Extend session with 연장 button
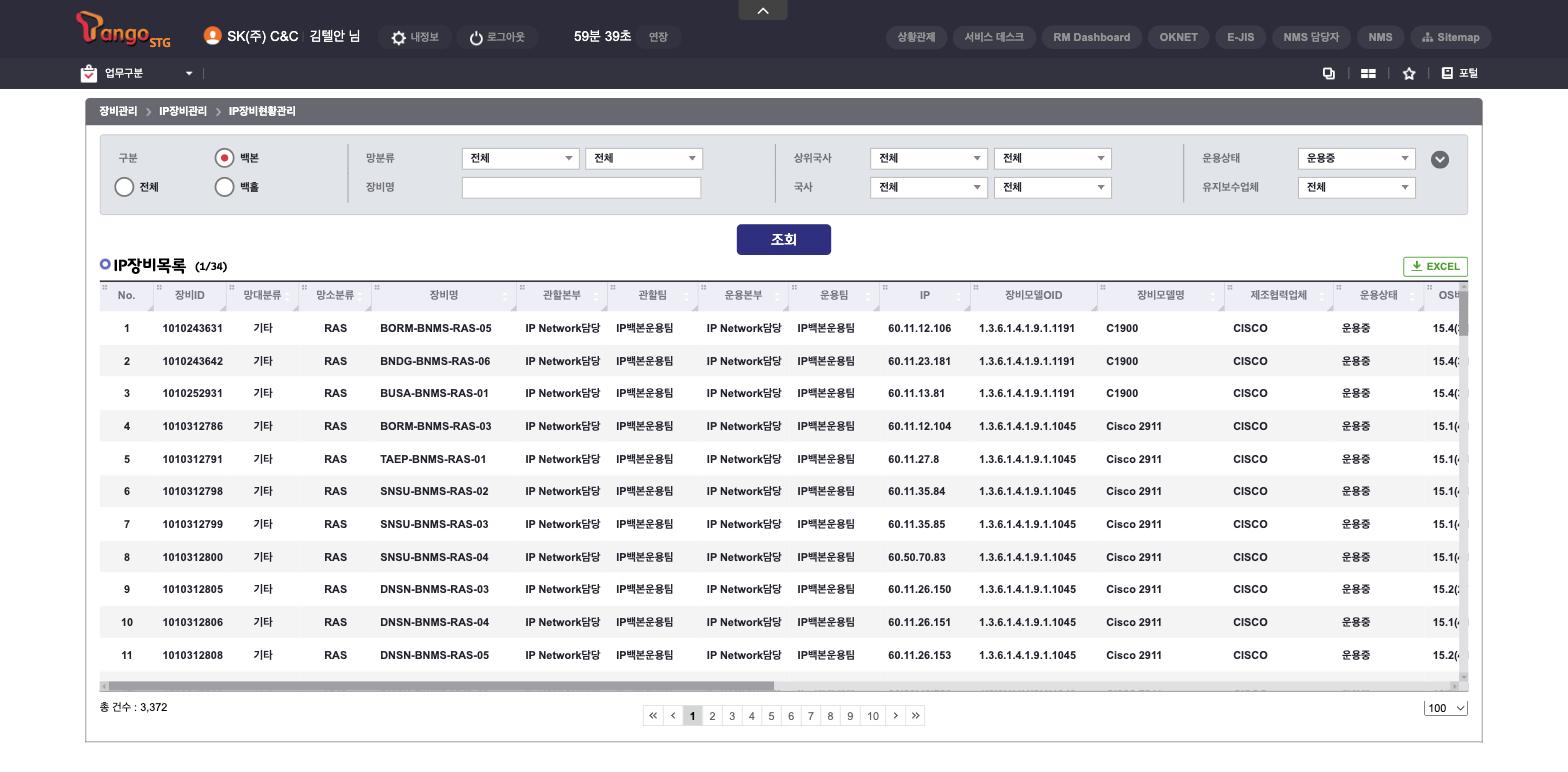The height and width of the screenshot is (772, 1568). pyautogui.click(x=658, y=37)
